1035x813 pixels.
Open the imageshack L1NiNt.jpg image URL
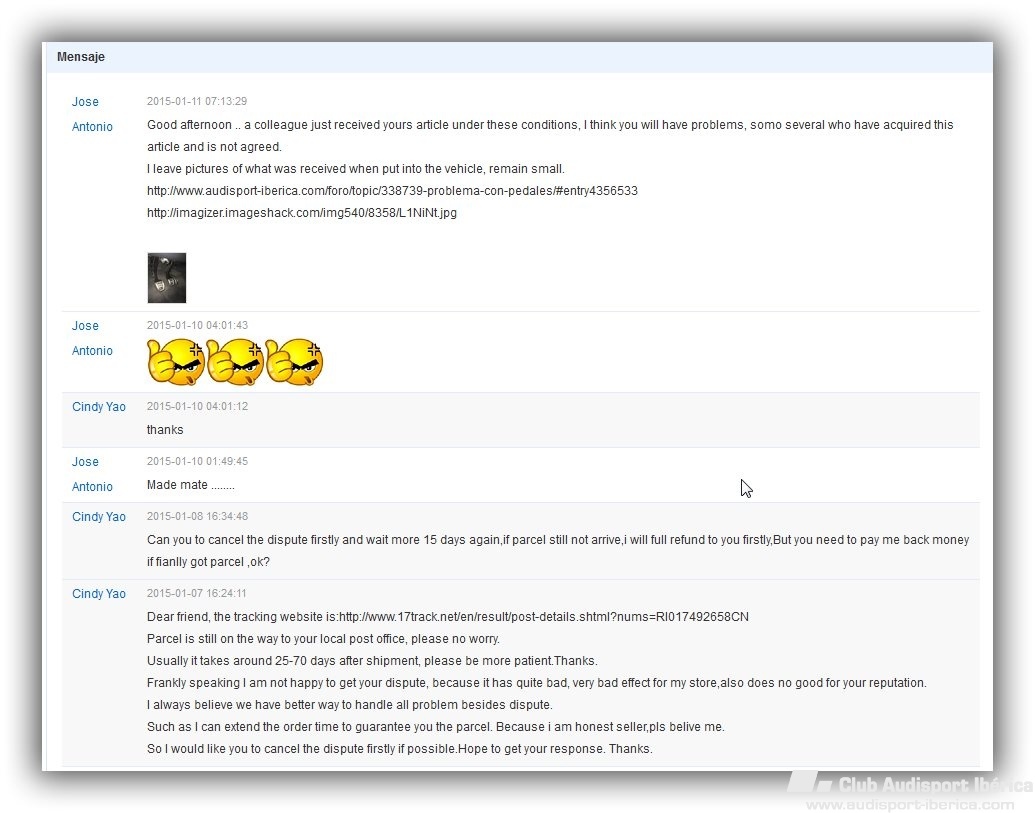click(301, 213)
